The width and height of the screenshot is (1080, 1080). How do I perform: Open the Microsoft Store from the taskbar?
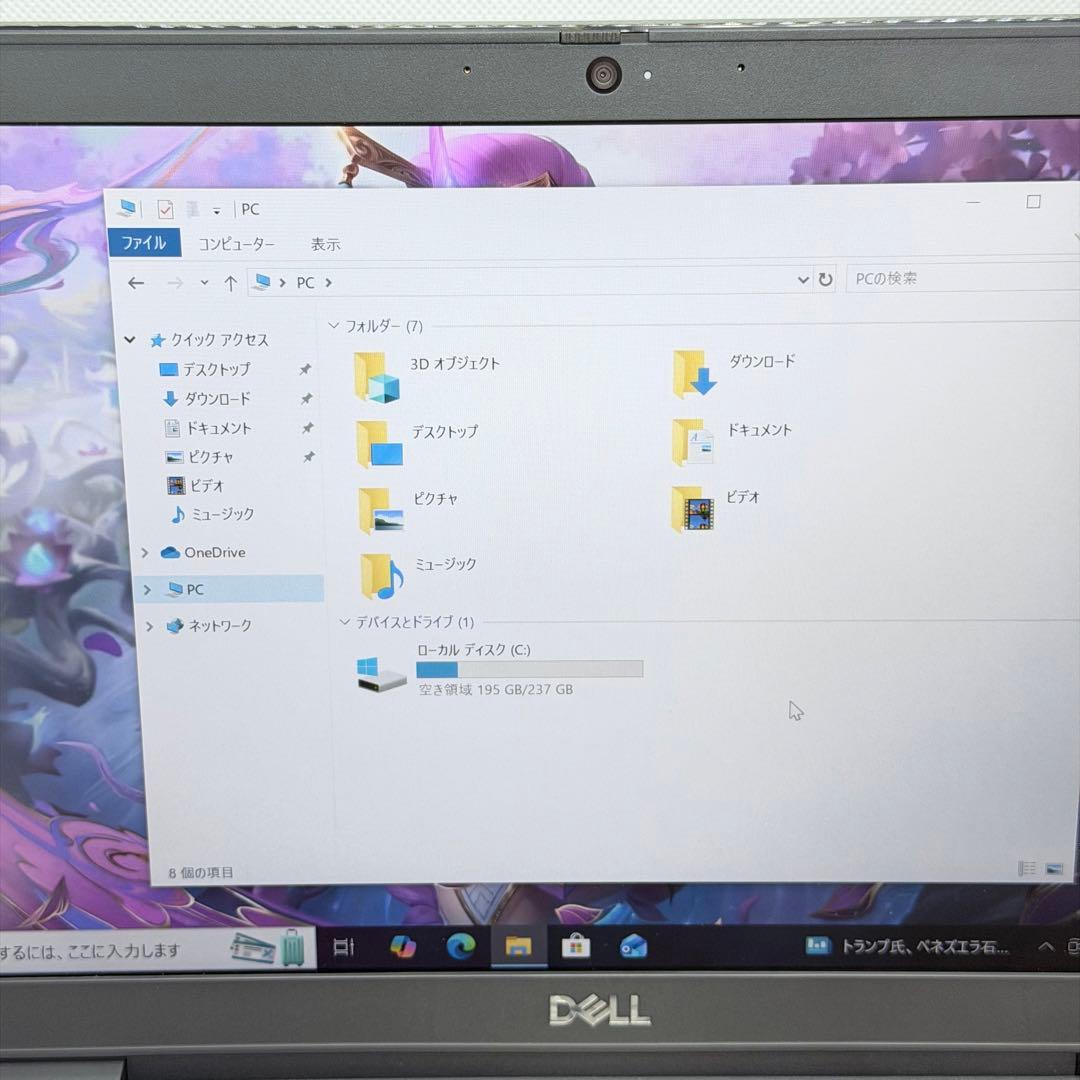click(577, 946)
